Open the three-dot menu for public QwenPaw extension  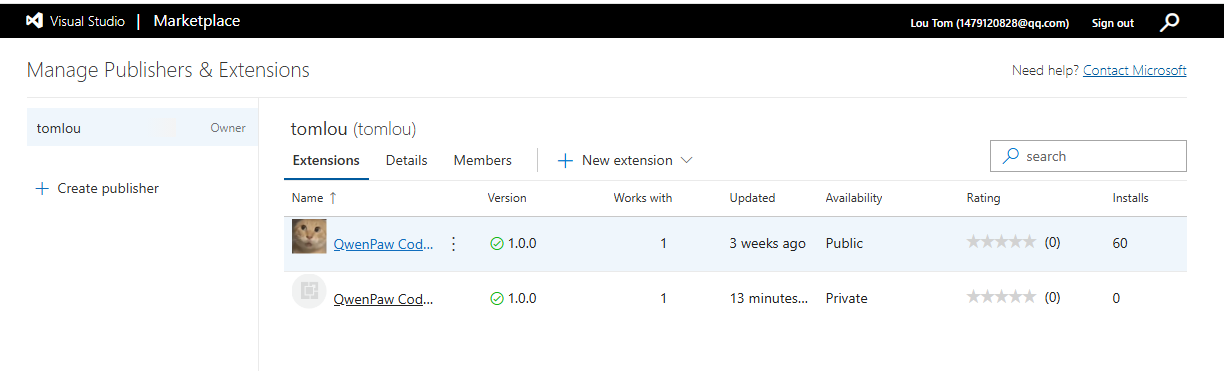coord(453,243)
